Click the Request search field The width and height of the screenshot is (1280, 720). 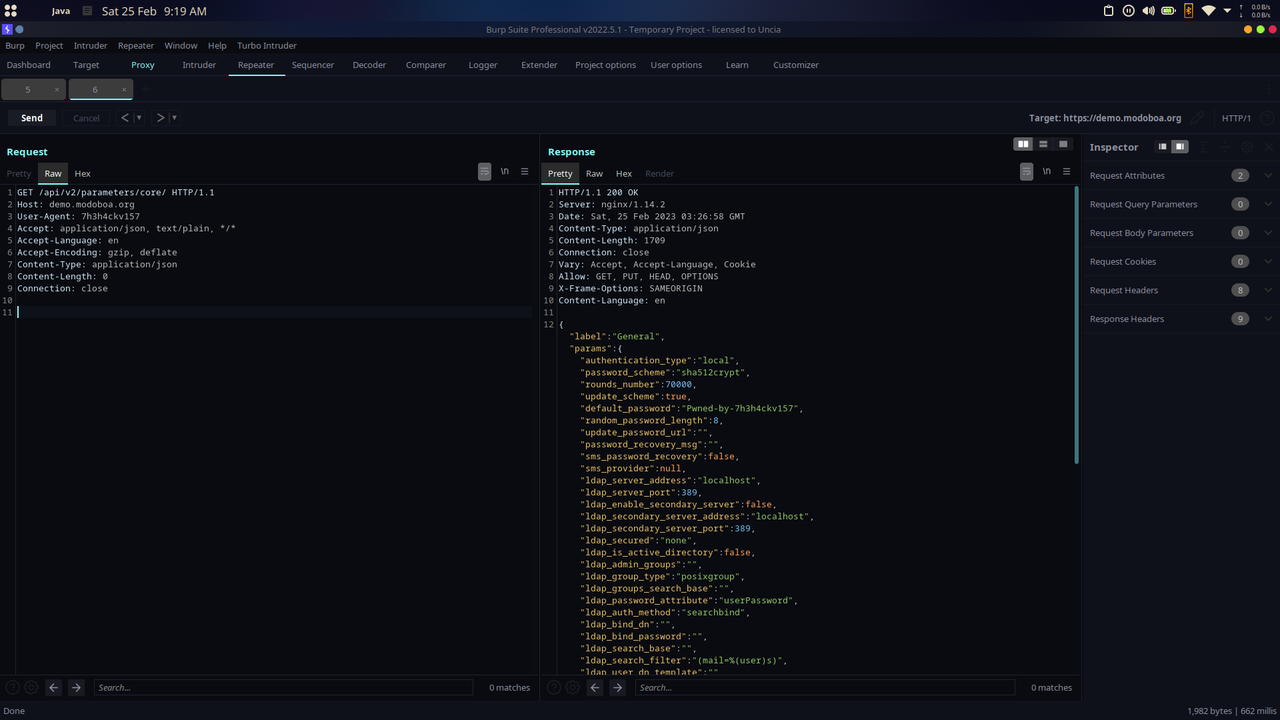click(283, 687)
